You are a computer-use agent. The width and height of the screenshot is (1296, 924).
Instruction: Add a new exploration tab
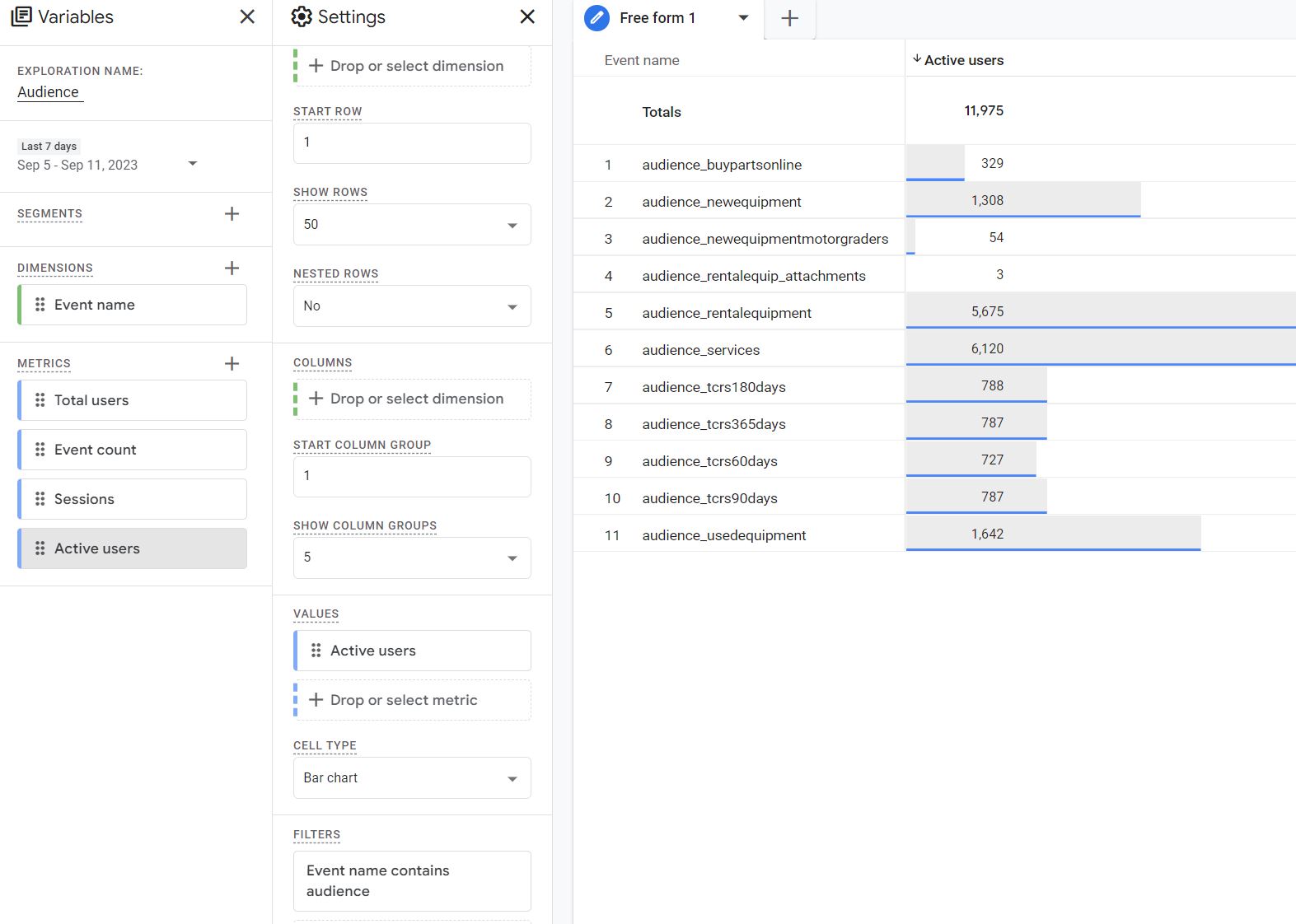click(789, 19)
